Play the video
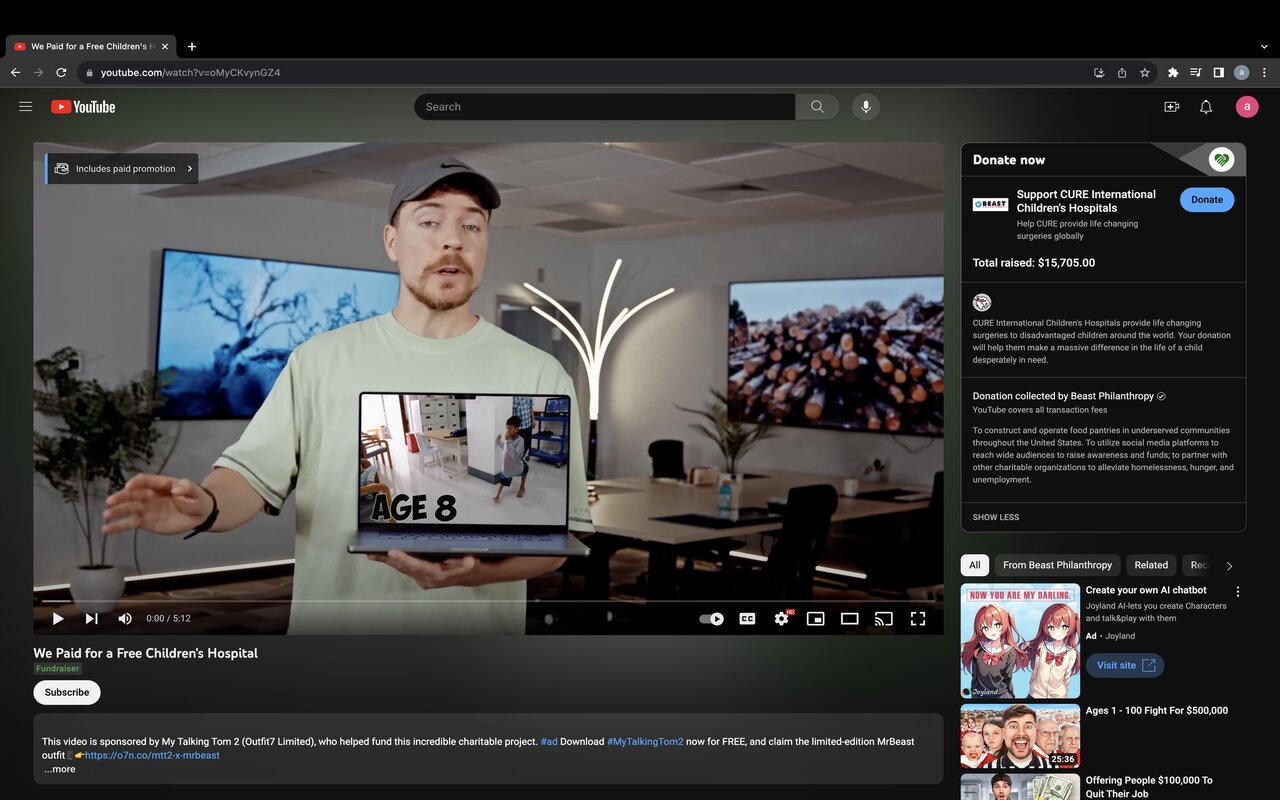 tap(57, 618)
